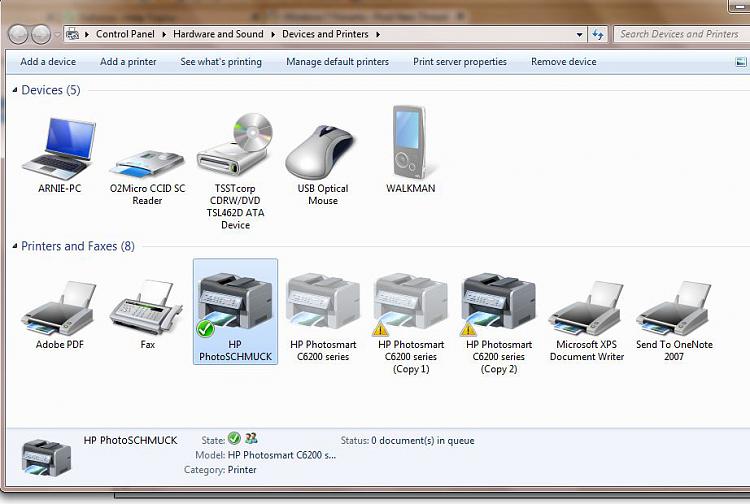Open the recent pages dropdown arrow

click(x=57, y=35)
